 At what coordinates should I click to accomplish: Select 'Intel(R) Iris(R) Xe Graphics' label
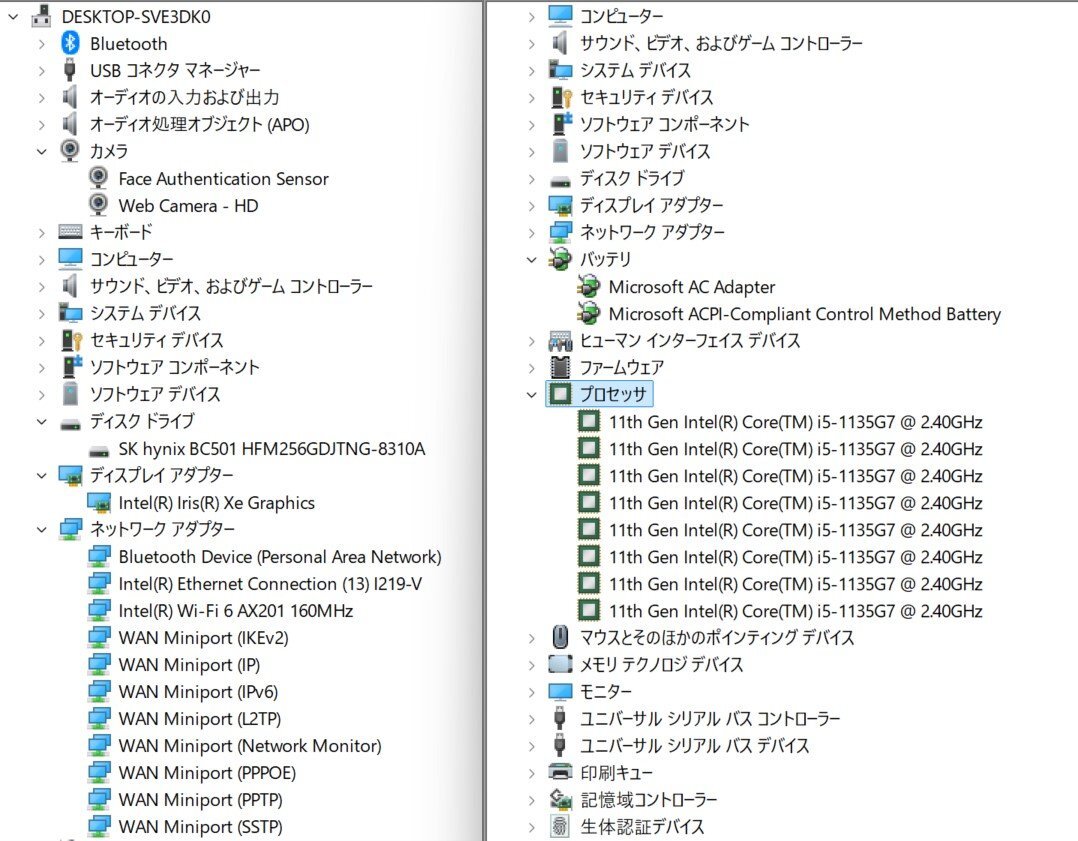(x=217, y=503)
